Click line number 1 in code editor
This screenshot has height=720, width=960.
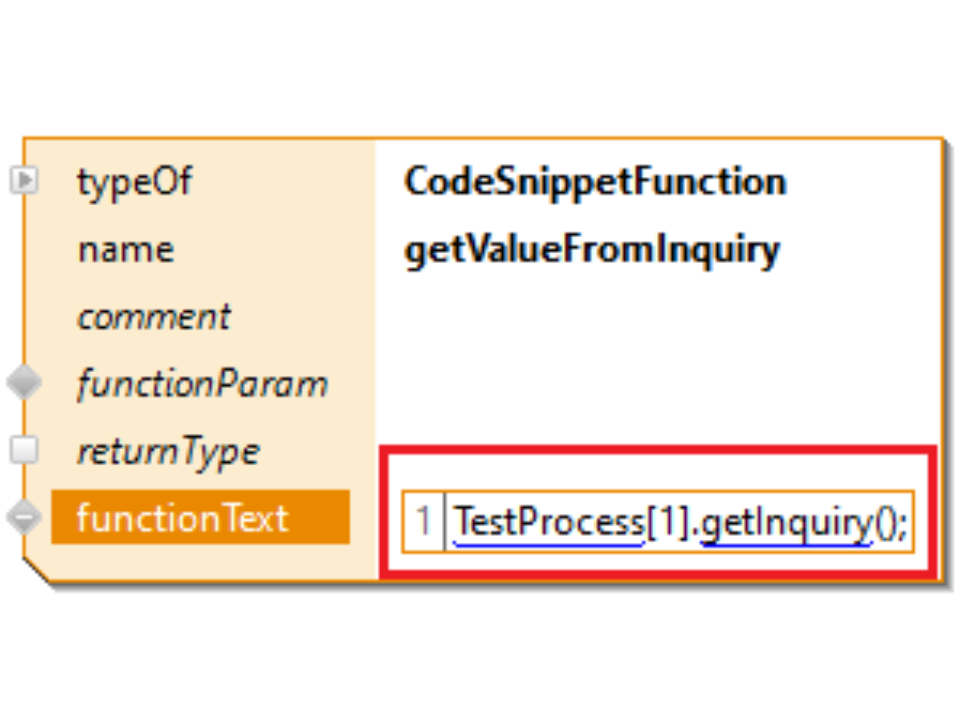[x=423, y=521]
